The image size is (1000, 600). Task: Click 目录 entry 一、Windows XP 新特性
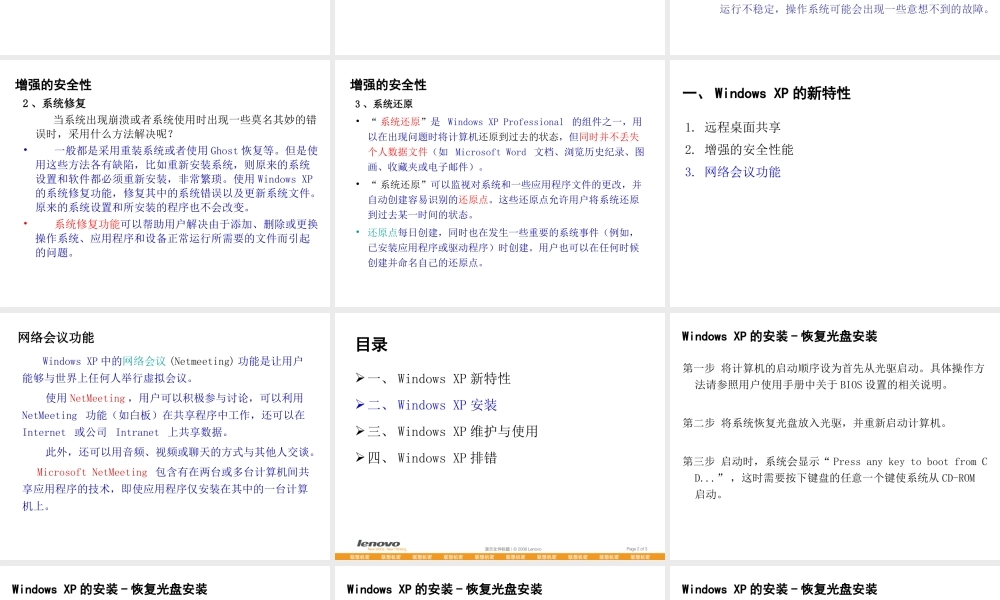434,378
